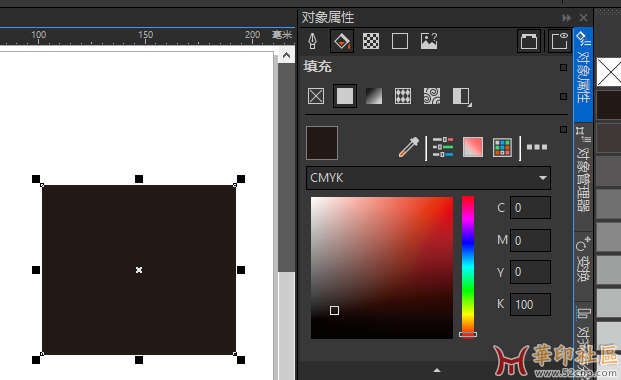
Task: Click the left-middle selection handle
Action: point(36,270)
